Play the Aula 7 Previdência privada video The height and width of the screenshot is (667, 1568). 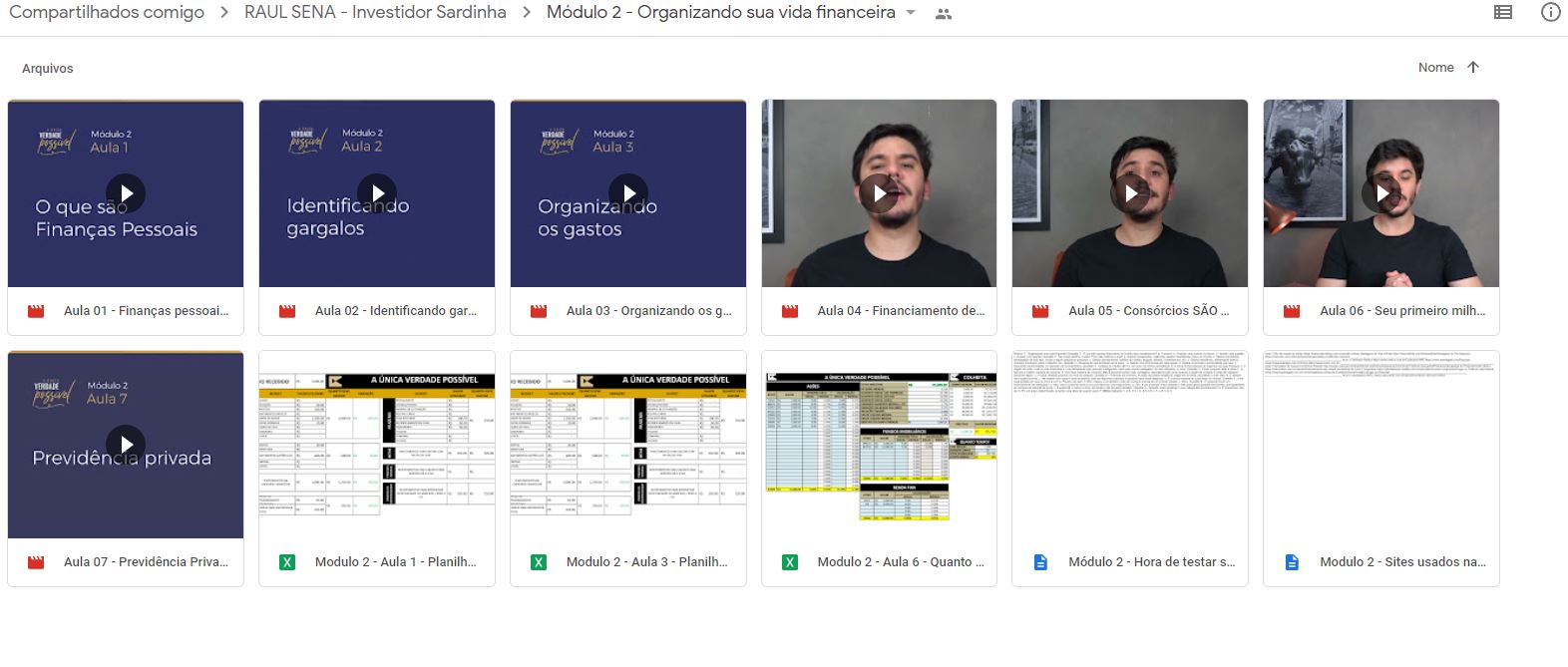click(x=126, y=445)
